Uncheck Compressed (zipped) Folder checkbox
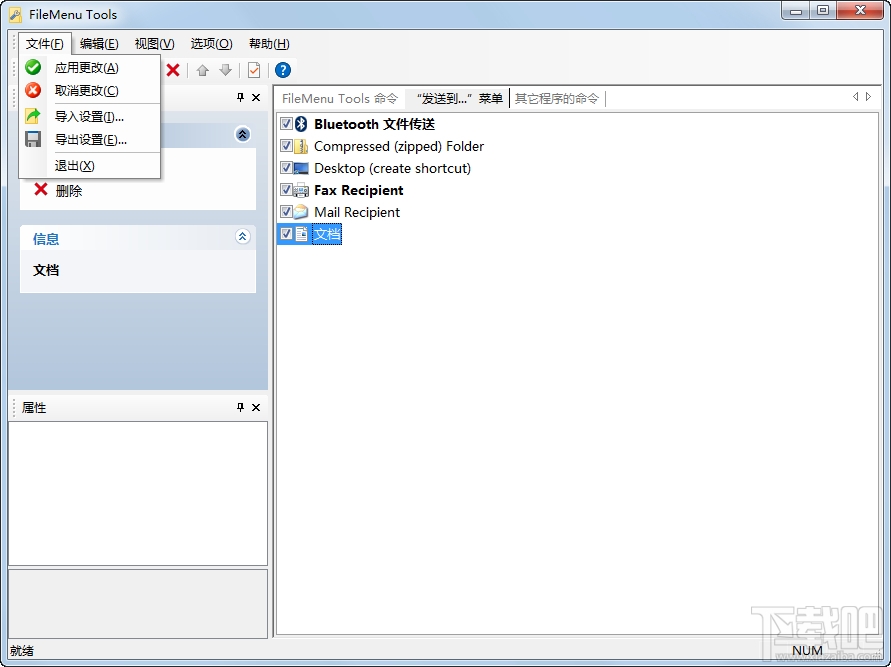 (x=286, y=146)
